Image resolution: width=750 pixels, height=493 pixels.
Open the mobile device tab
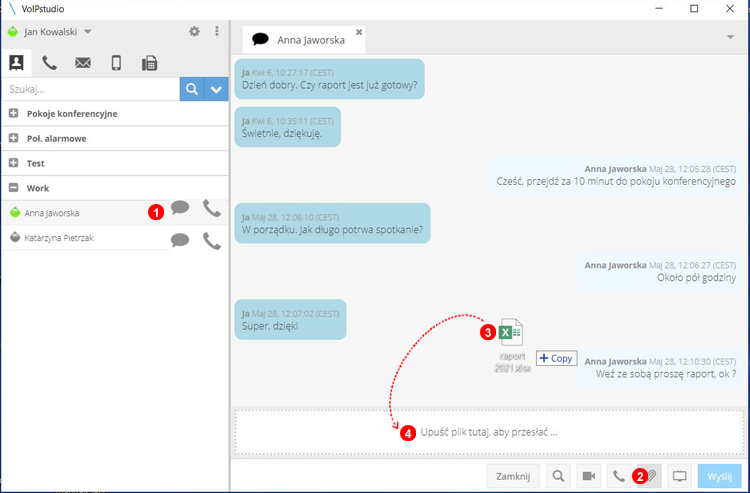point(116,63)
